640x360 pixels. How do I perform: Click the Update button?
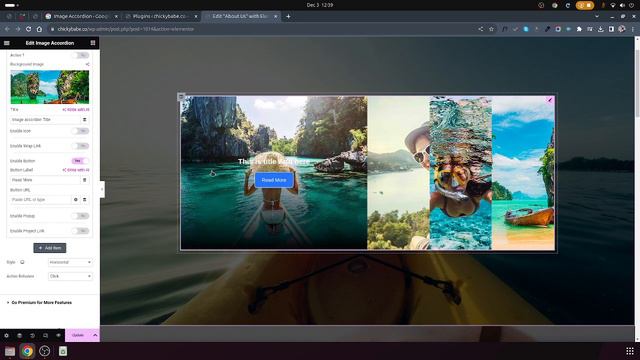tap(78, 335)
